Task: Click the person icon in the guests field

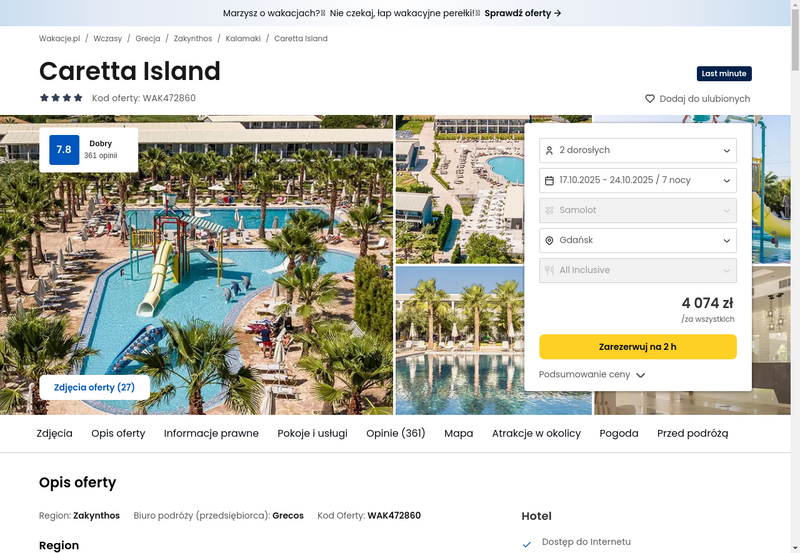Action: [x=549, y=150]
